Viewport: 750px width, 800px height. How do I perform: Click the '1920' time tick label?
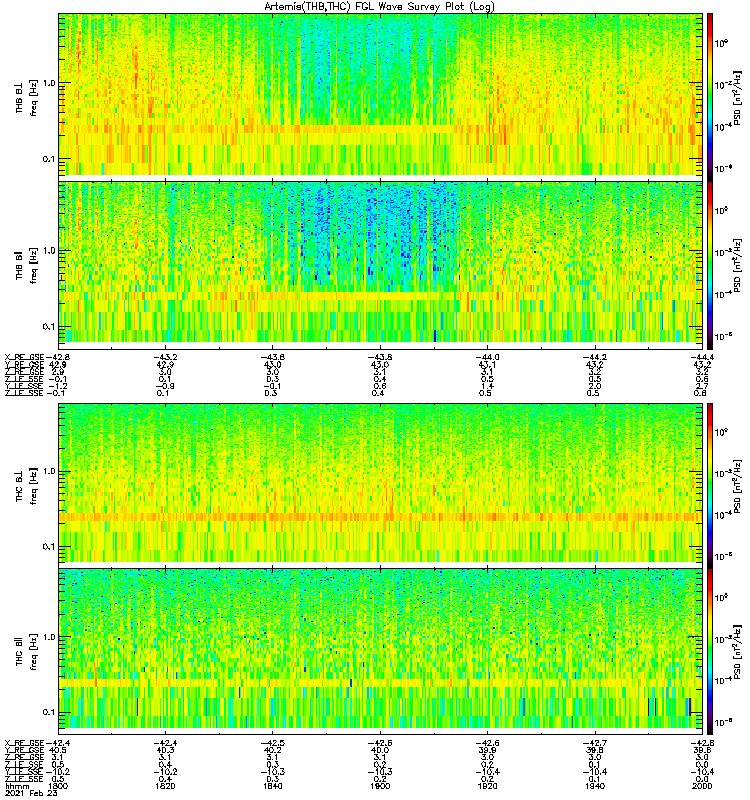click(487, 786)
